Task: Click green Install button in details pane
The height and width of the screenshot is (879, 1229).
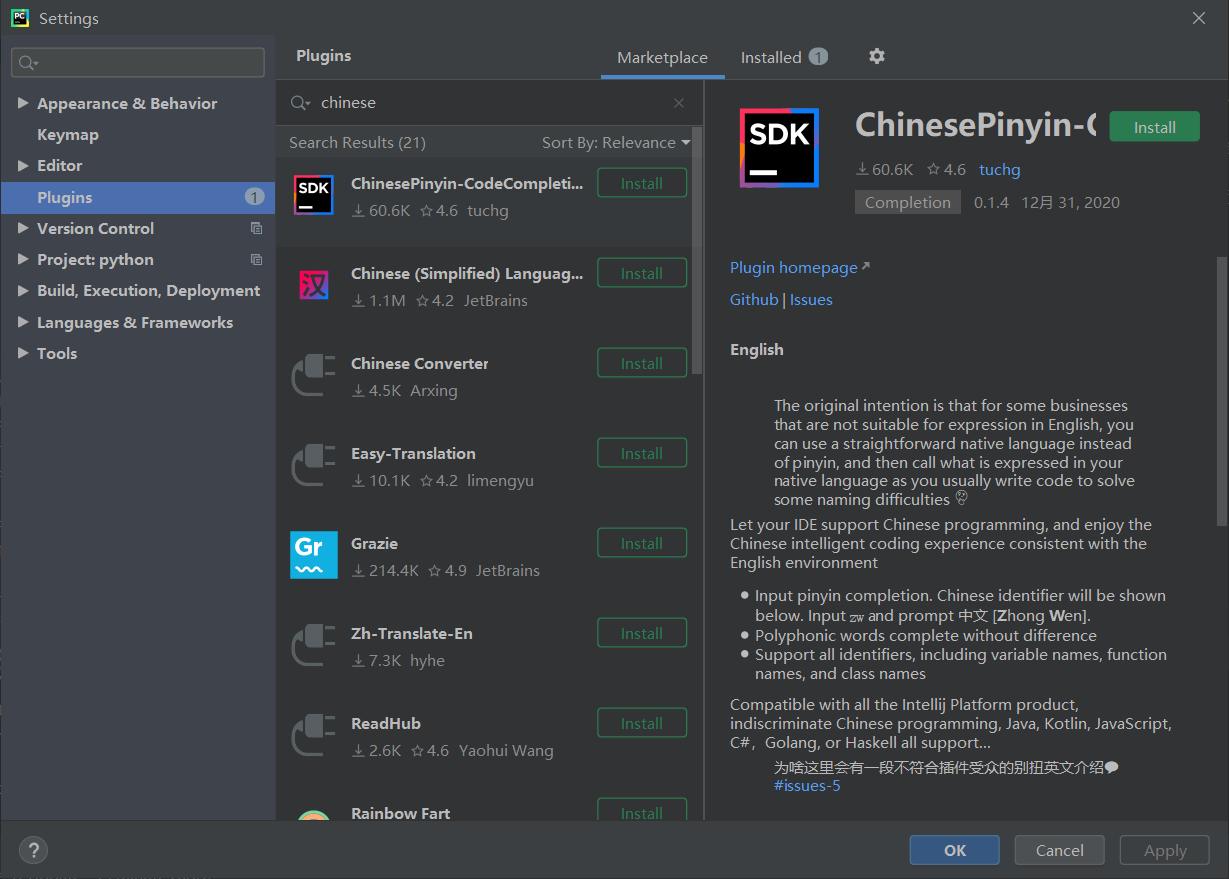Action: [1155, 127]
